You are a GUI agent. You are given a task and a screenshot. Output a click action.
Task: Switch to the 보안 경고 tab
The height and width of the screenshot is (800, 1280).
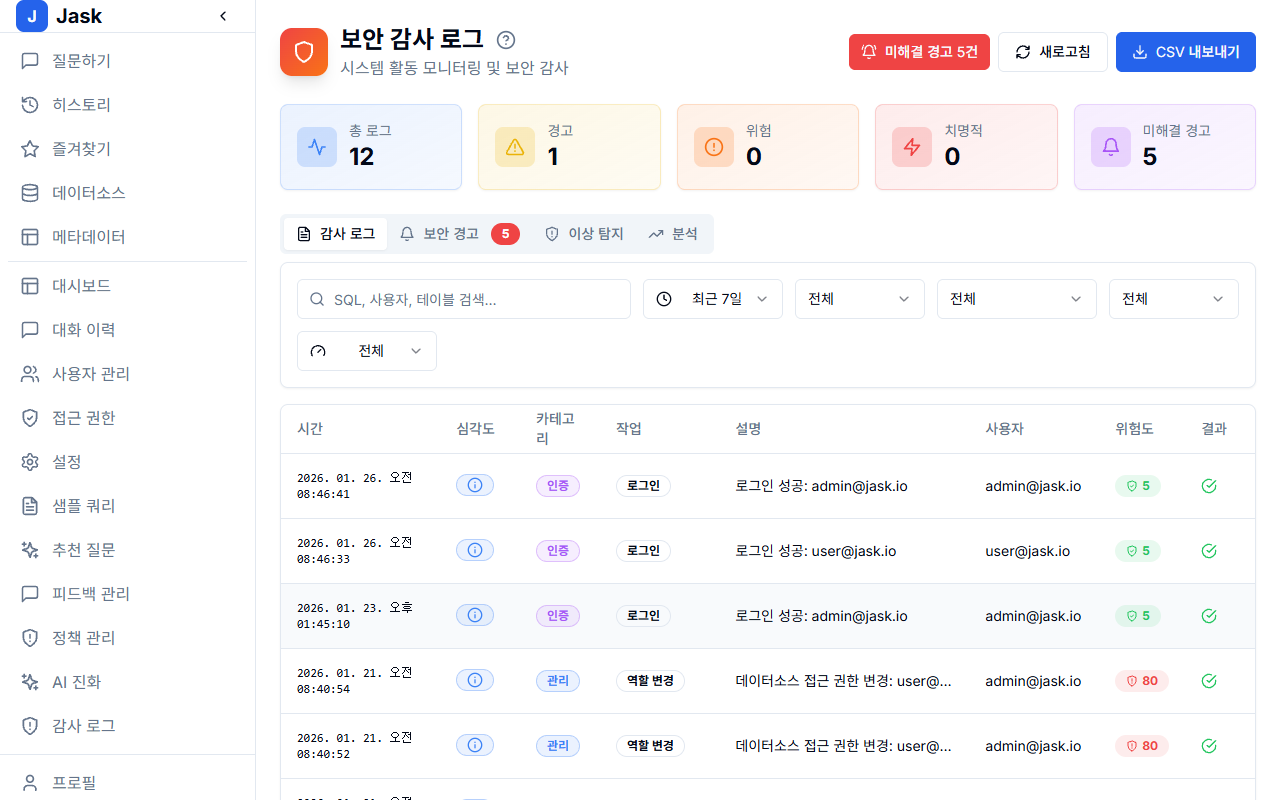pos(459,234)
